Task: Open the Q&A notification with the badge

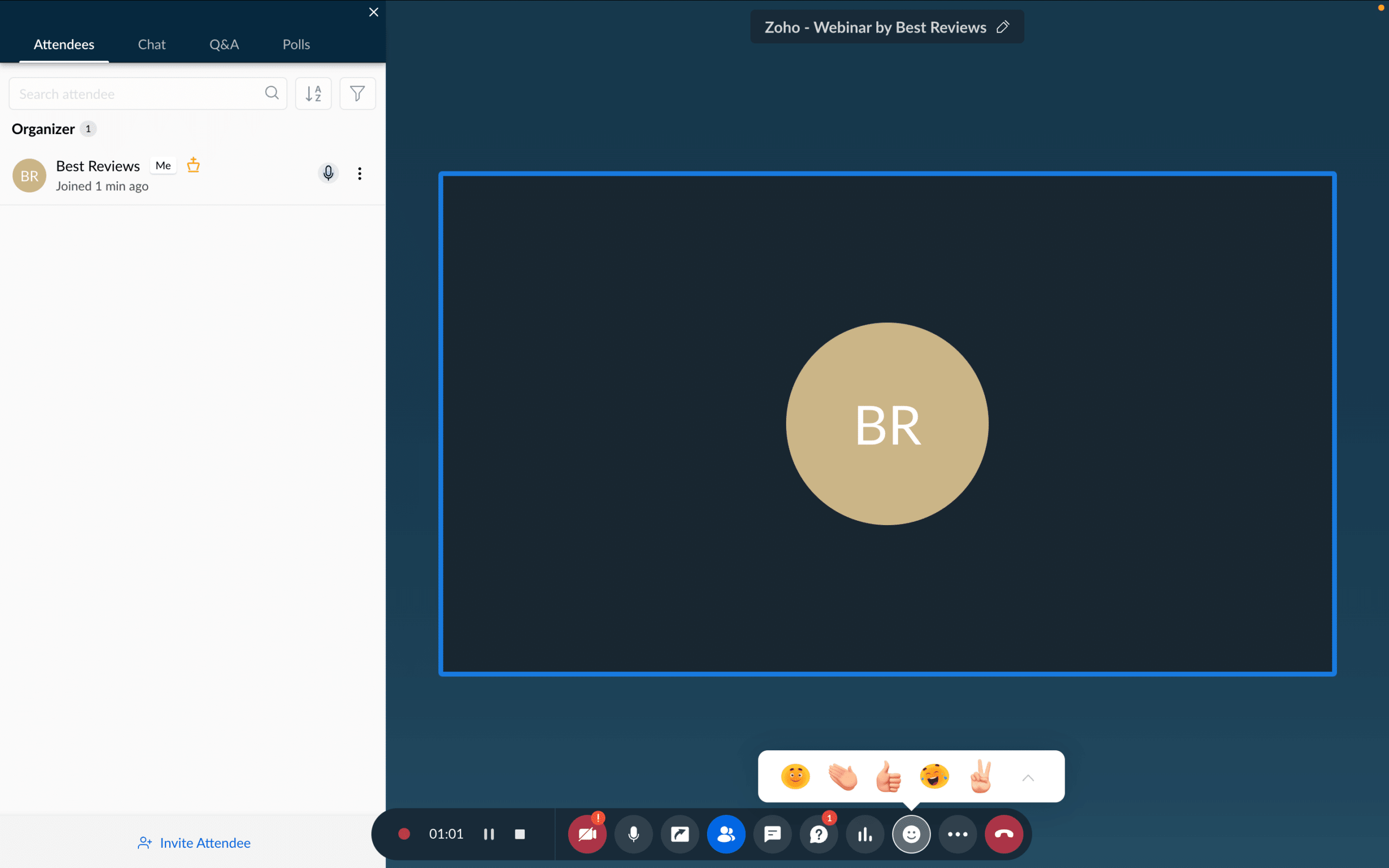Action: tap(818, 834)
